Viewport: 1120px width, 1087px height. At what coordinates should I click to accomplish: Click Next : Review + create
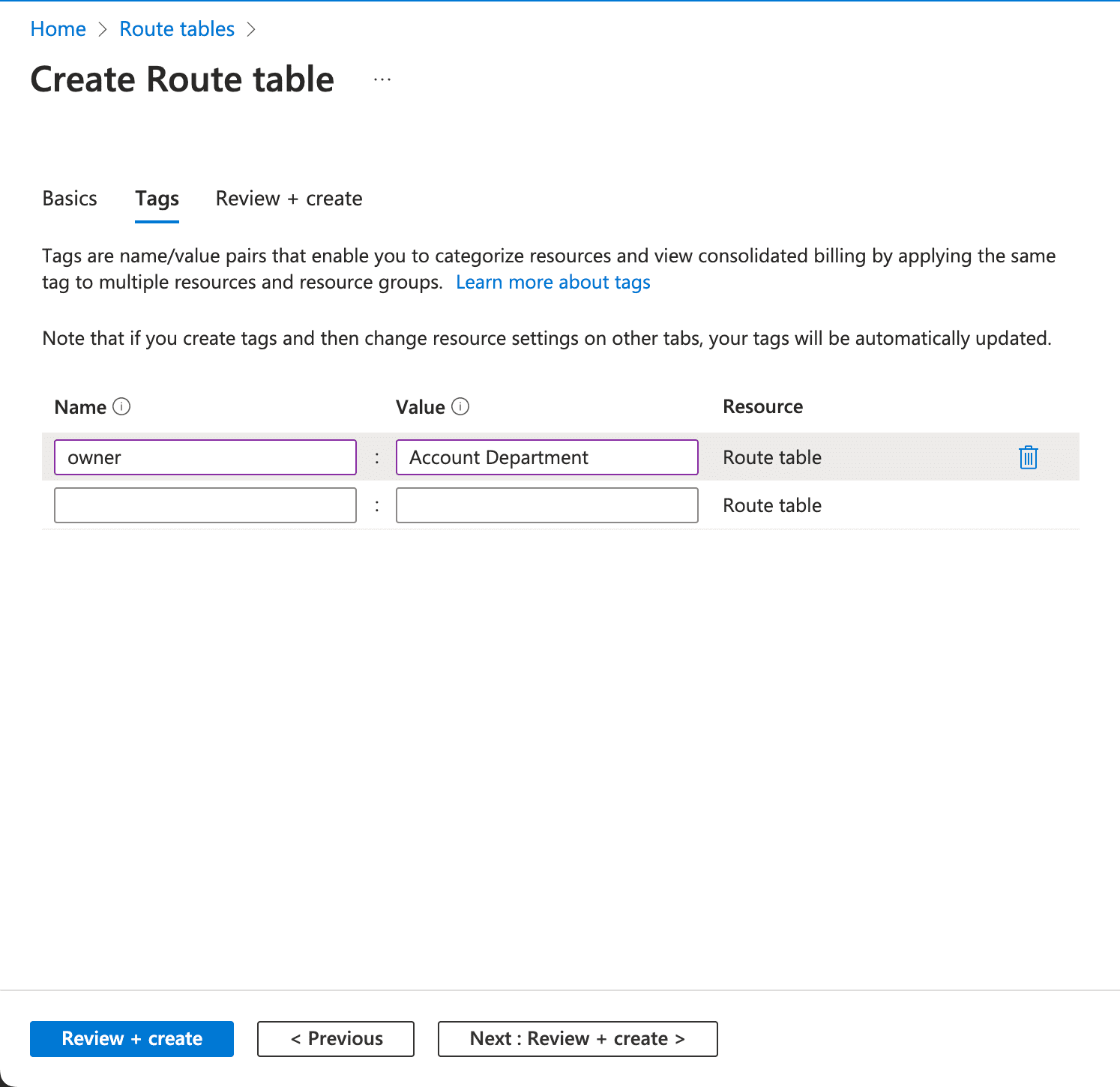(x=576, y=1038)
